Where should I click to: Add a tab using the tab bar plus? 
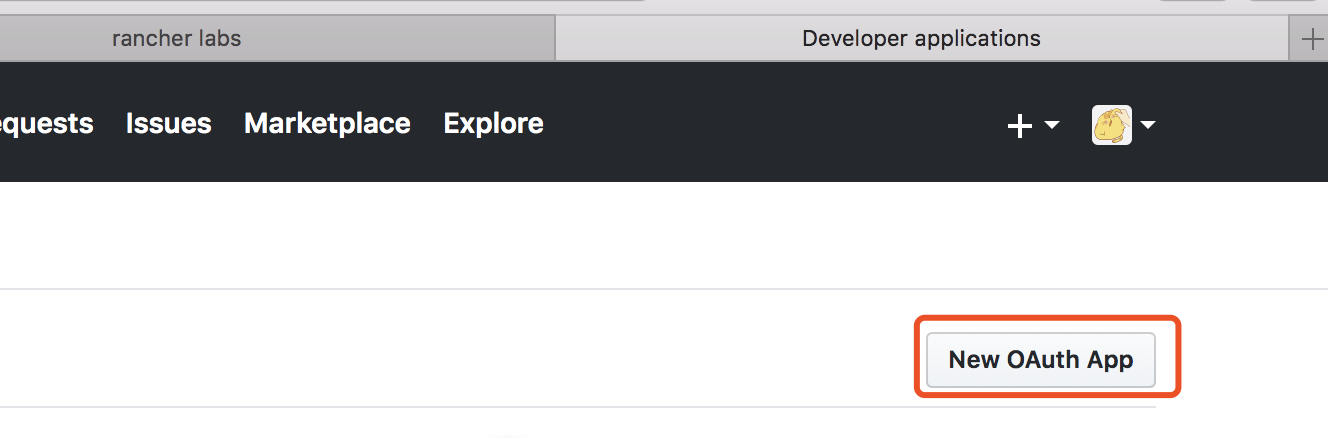click(1310, 39)
